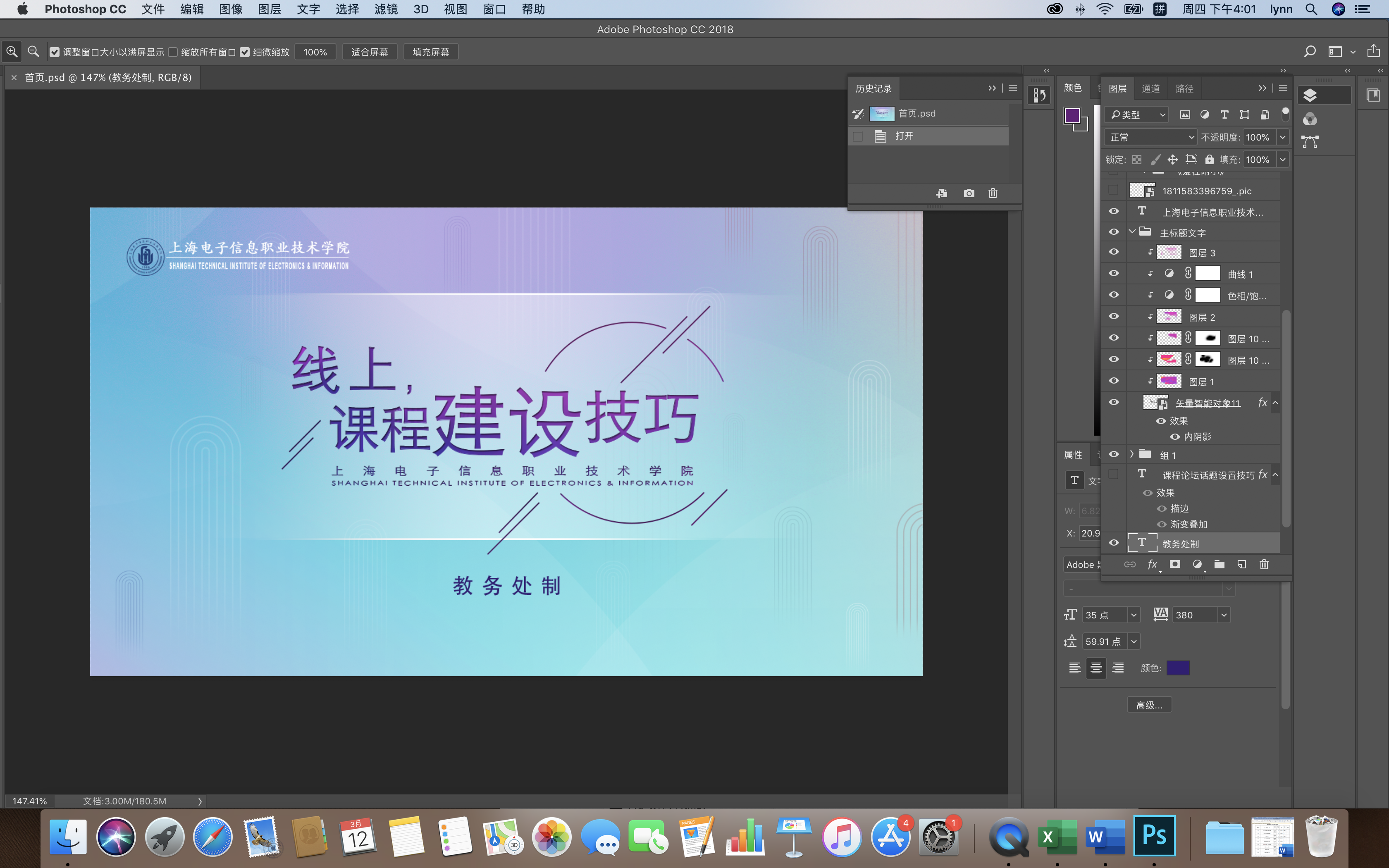Create new group folder icon
Viewport: 1389px width, 868px height.
[x=1219, y=564]
